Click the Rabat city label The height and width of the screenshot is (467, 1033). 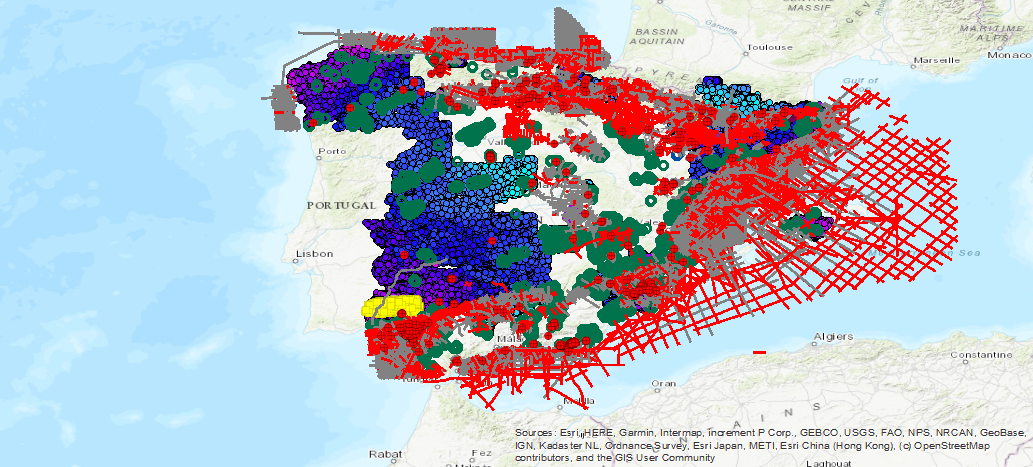click(384, 453)
